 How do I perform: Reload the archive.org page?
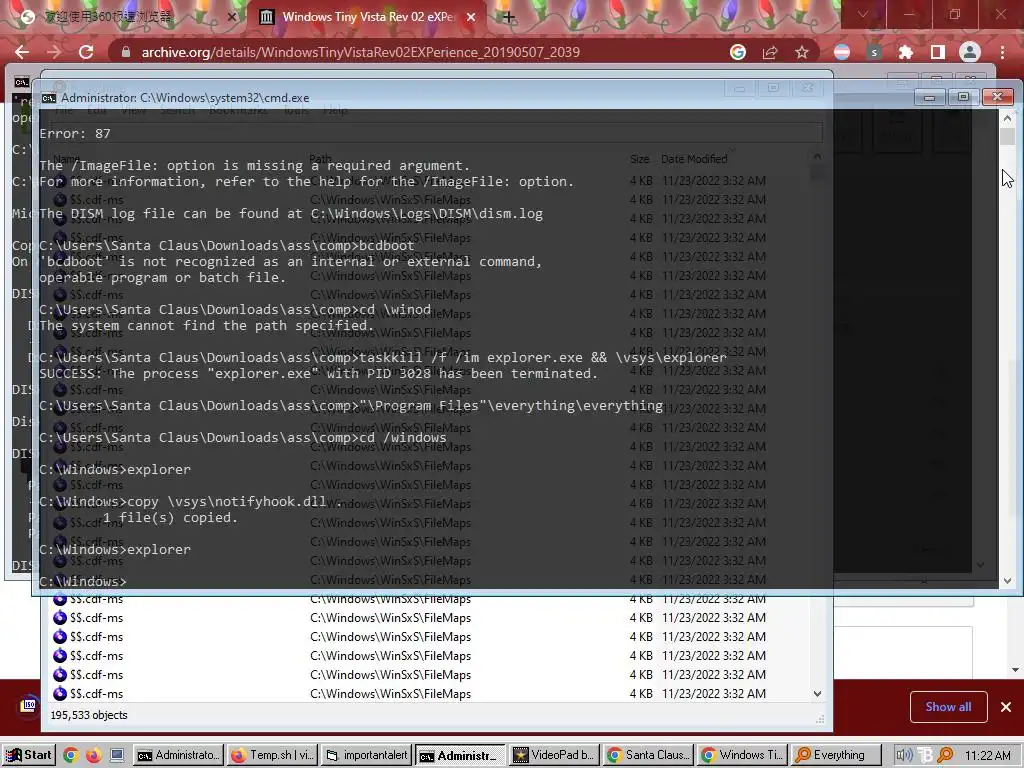(86, 52)
